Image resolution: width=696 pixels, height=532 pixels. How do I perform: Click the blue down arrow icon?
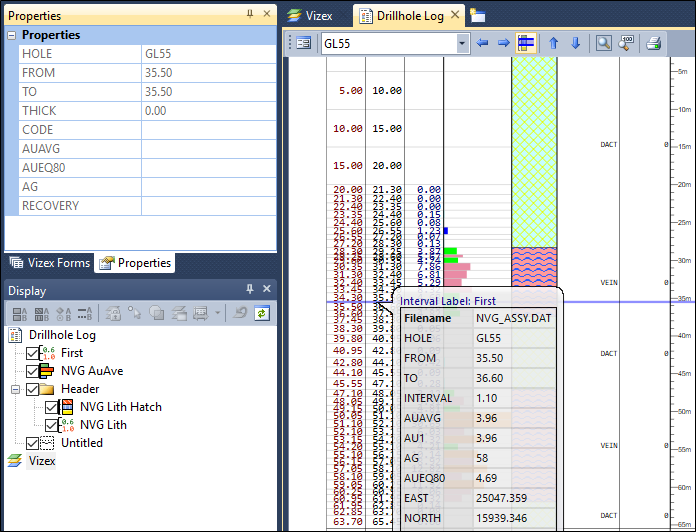575,43
